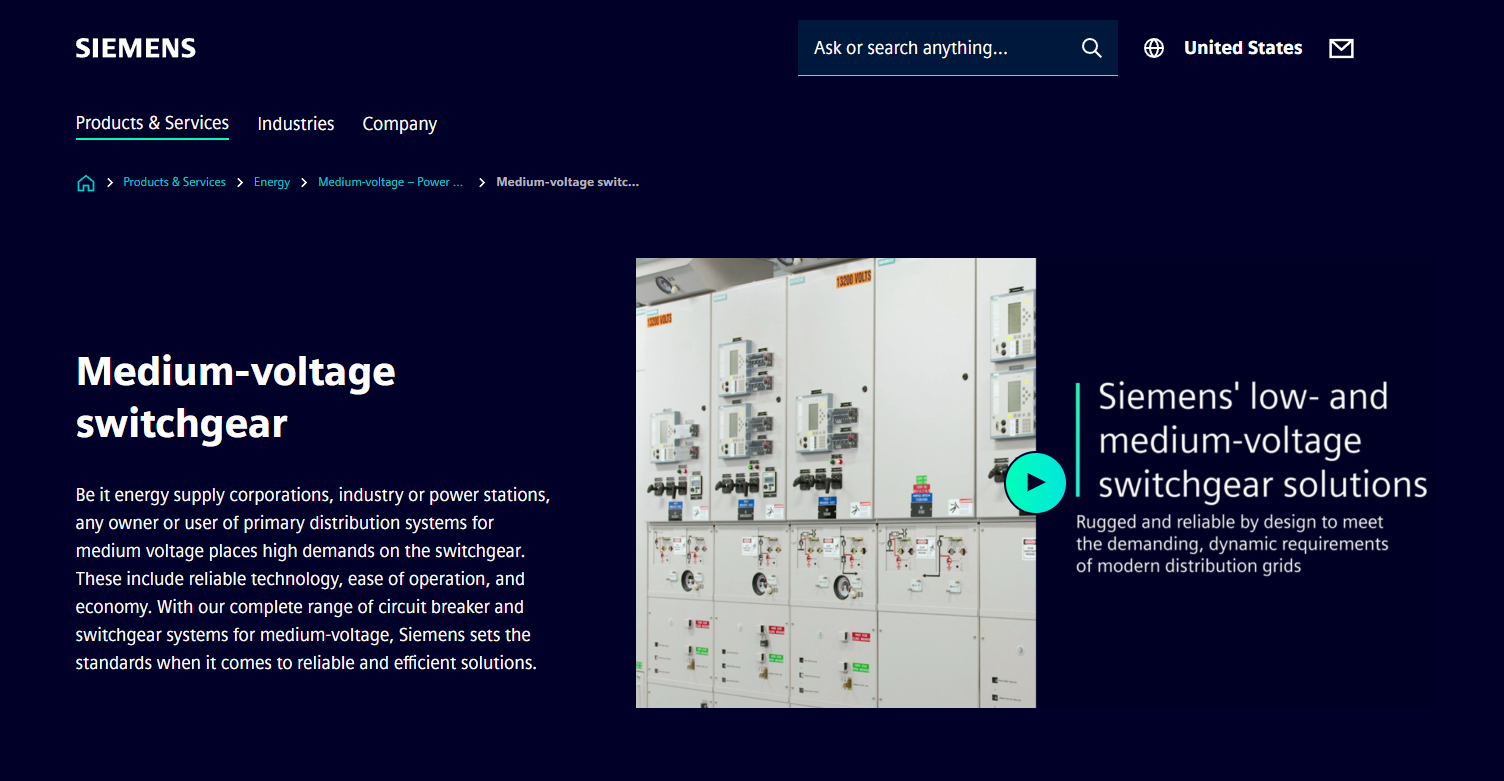
Task: Click Medium-voltage – Power breadcrumb link
Action: pyautogui.click(x=391, y=182)
